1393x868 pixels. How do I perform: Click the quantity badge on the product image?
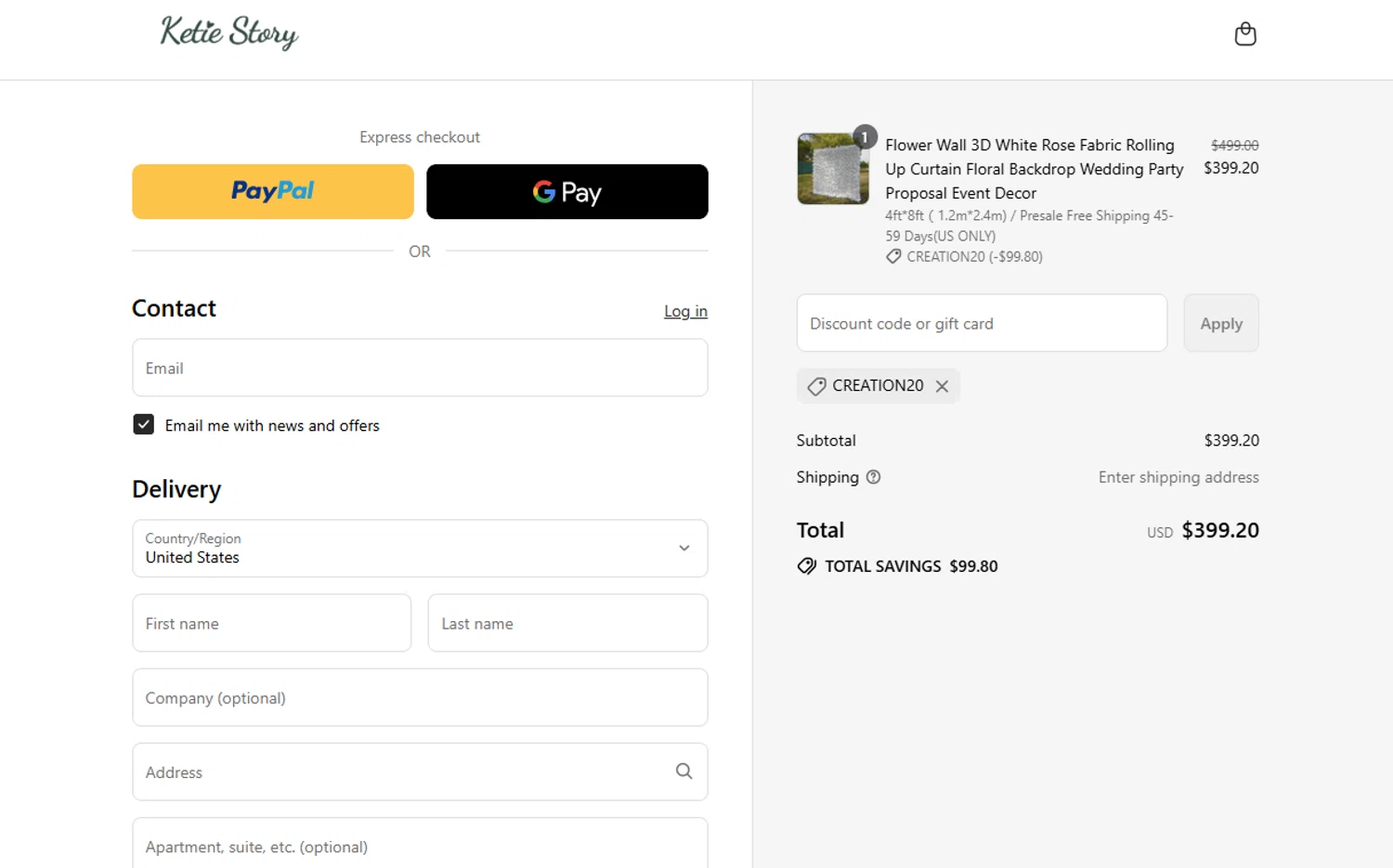click(865, 137)
